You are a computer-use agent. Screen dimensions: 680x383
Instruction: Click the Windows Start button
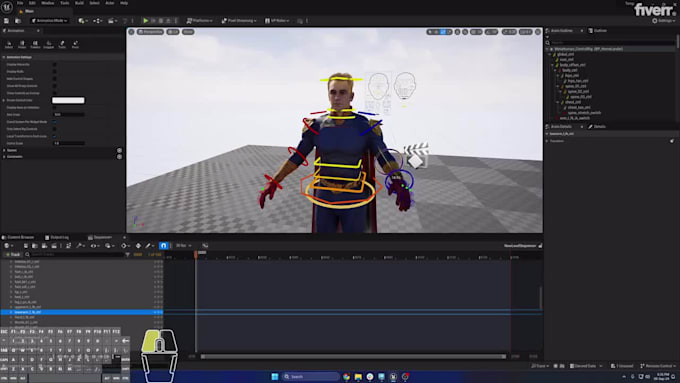275,376
